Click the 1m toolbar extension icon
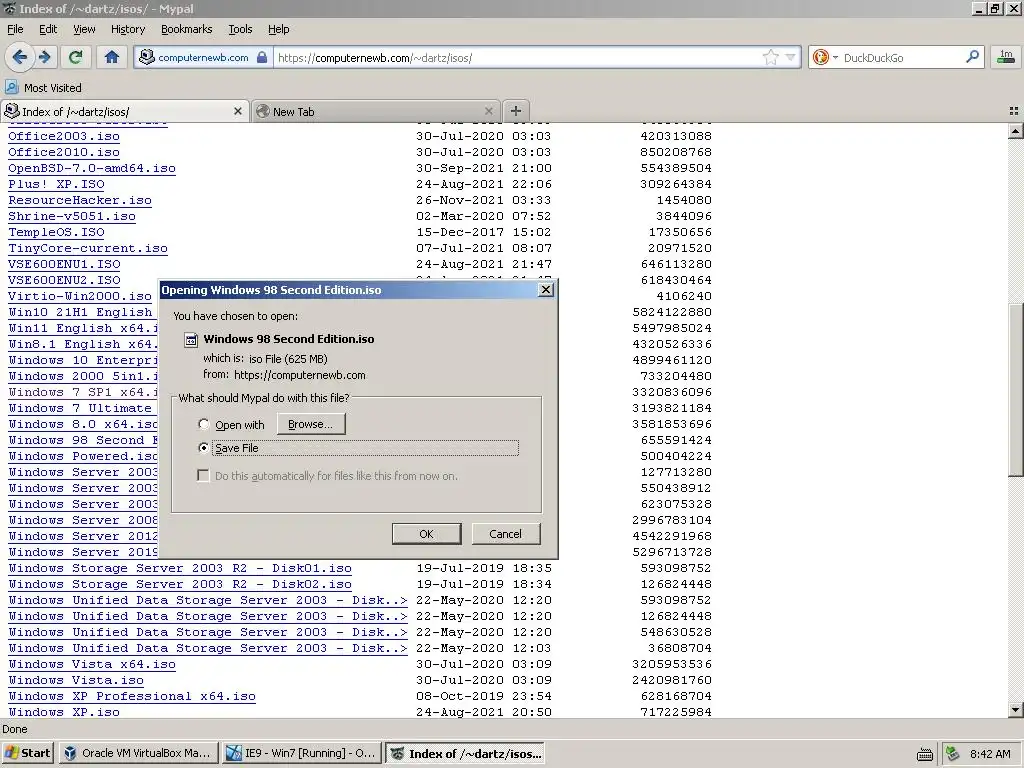 coord(1006,57)
